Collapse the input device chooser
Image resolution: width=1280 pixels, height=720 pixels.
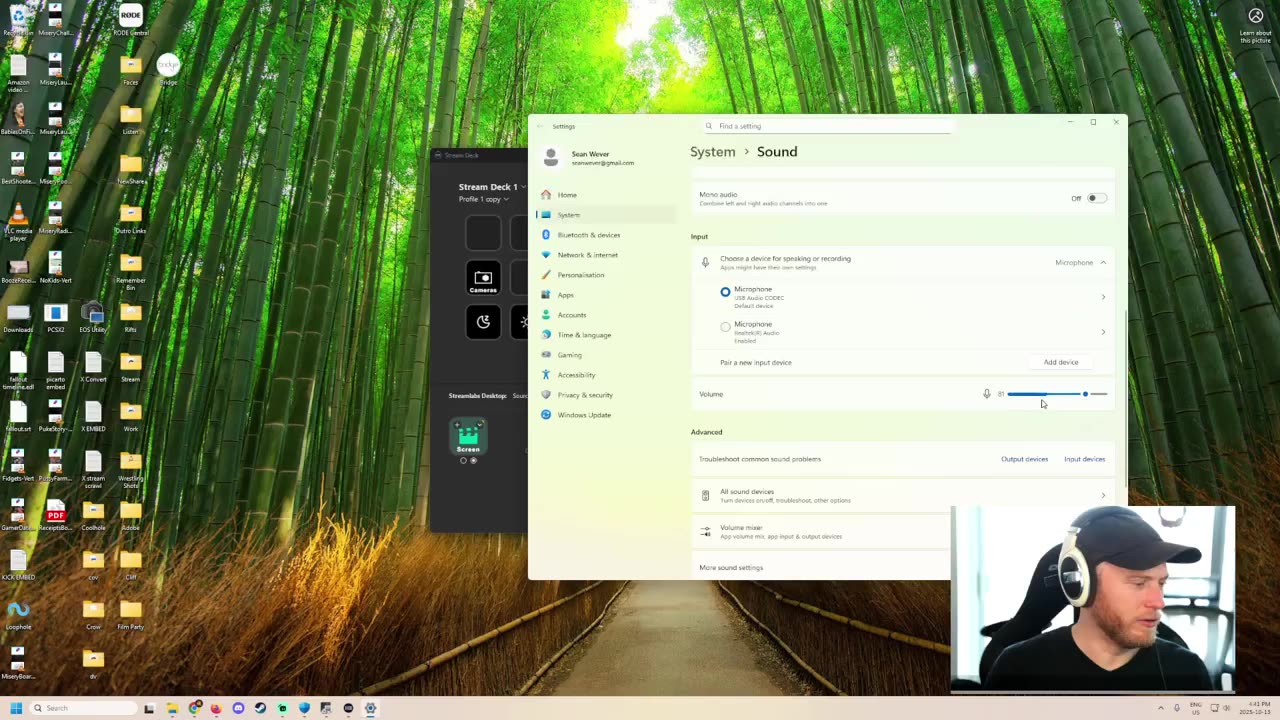coord(1103,263)
